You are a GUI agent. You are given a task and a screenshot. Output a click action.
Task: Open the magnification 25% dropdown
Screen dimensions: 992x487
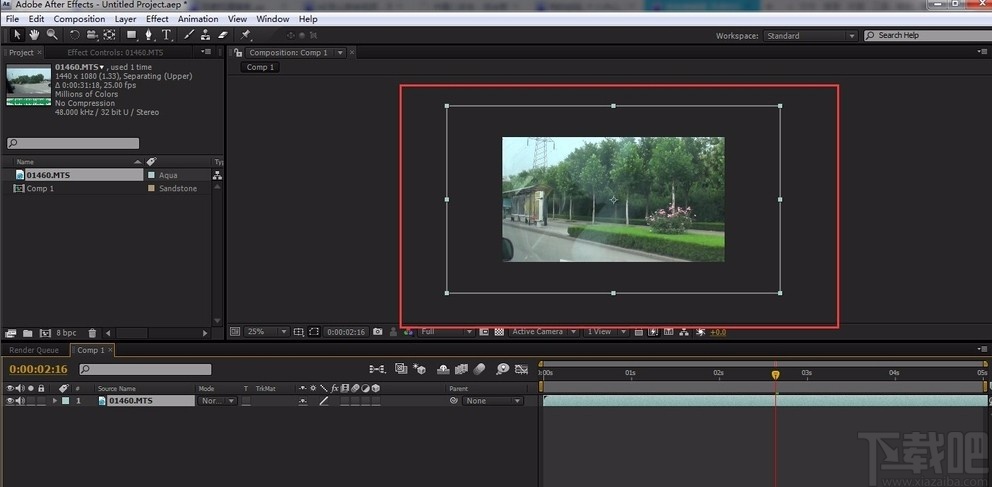[267, 331]
